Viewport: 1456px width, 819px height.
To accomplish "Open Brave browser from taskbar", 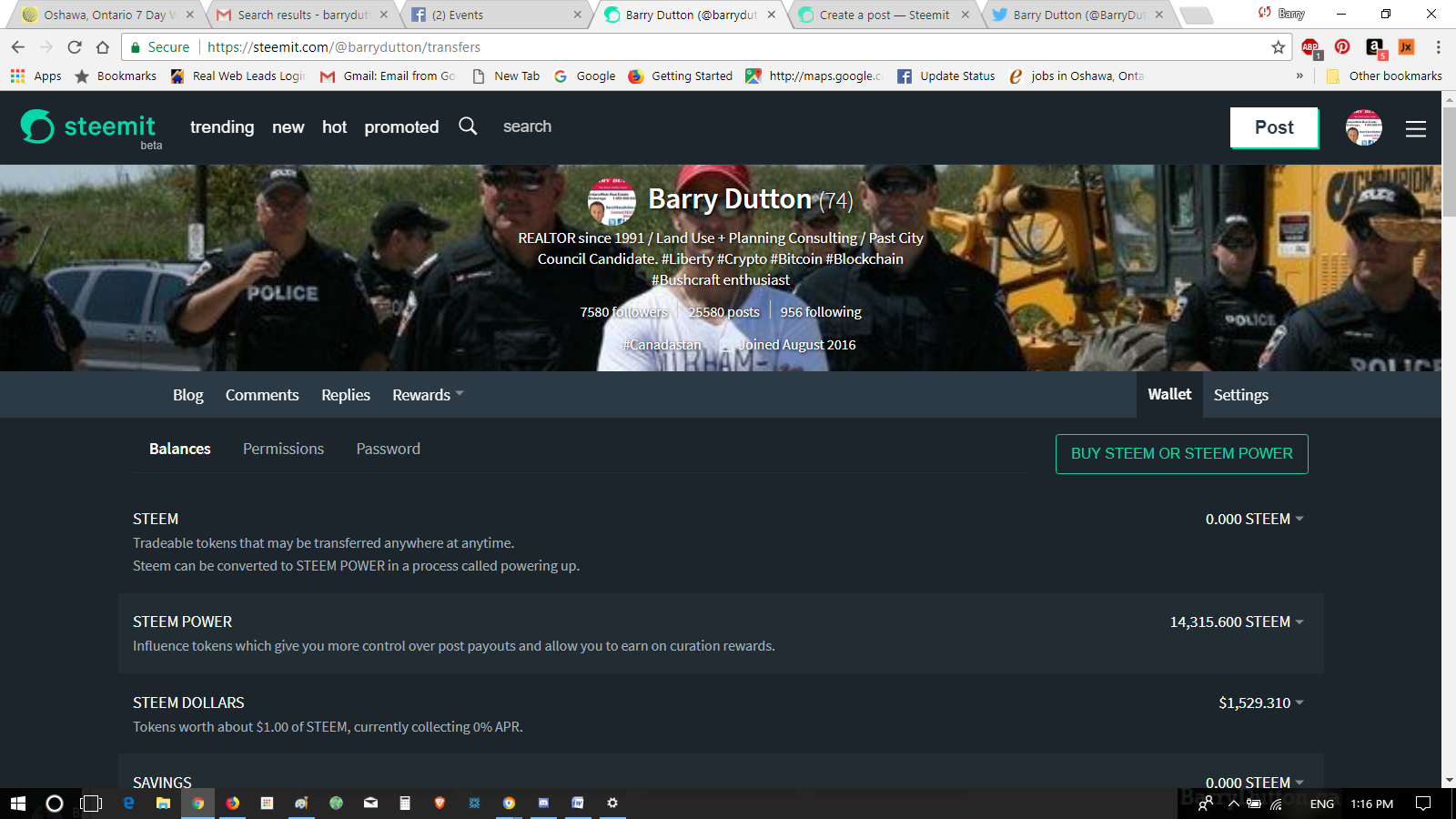I will pyautogui.click(x=440, y=803).
